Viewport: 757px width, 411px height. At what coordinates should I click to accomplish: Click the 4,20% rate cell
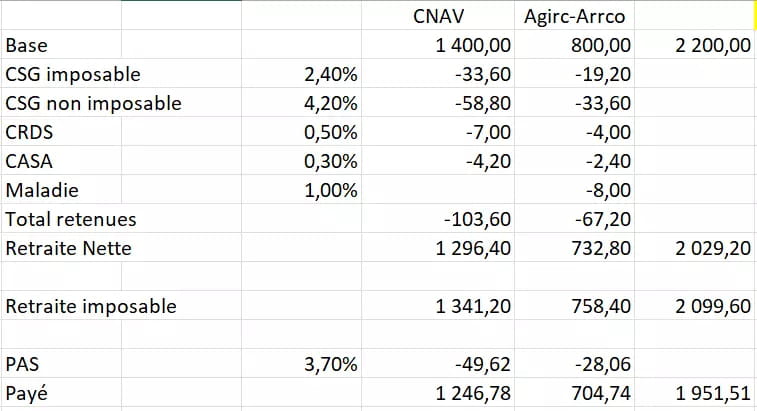pyautogui.click(x=330, y=103)
